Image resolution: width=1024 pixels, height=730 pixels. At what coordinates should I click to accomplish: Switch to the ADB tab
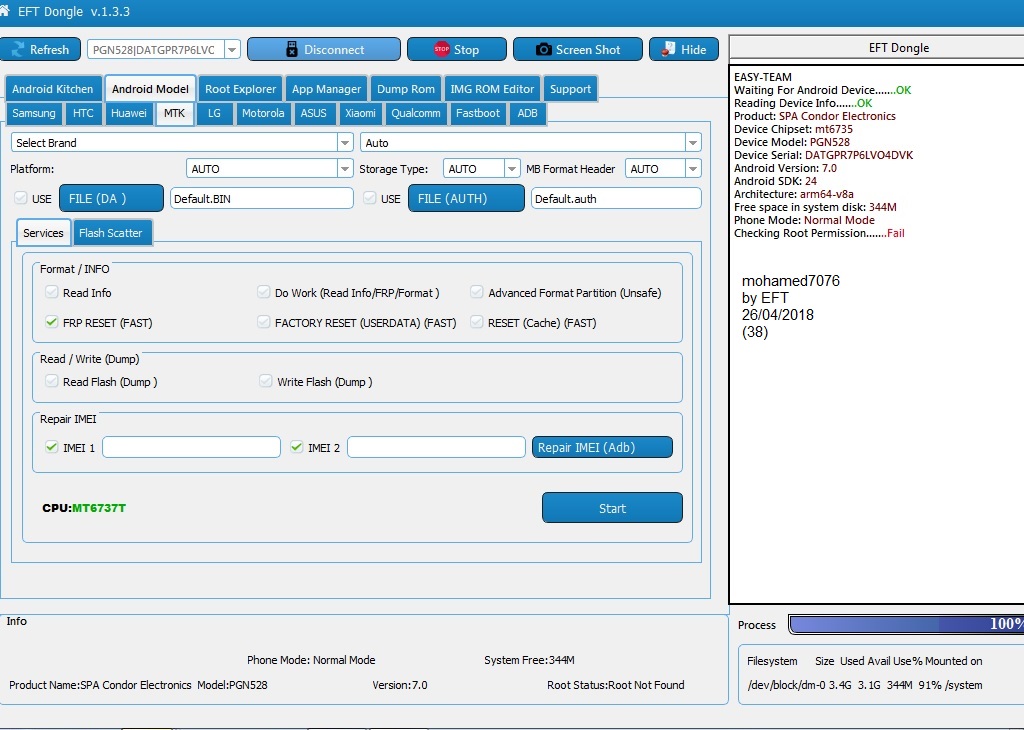tap(528, 113)
